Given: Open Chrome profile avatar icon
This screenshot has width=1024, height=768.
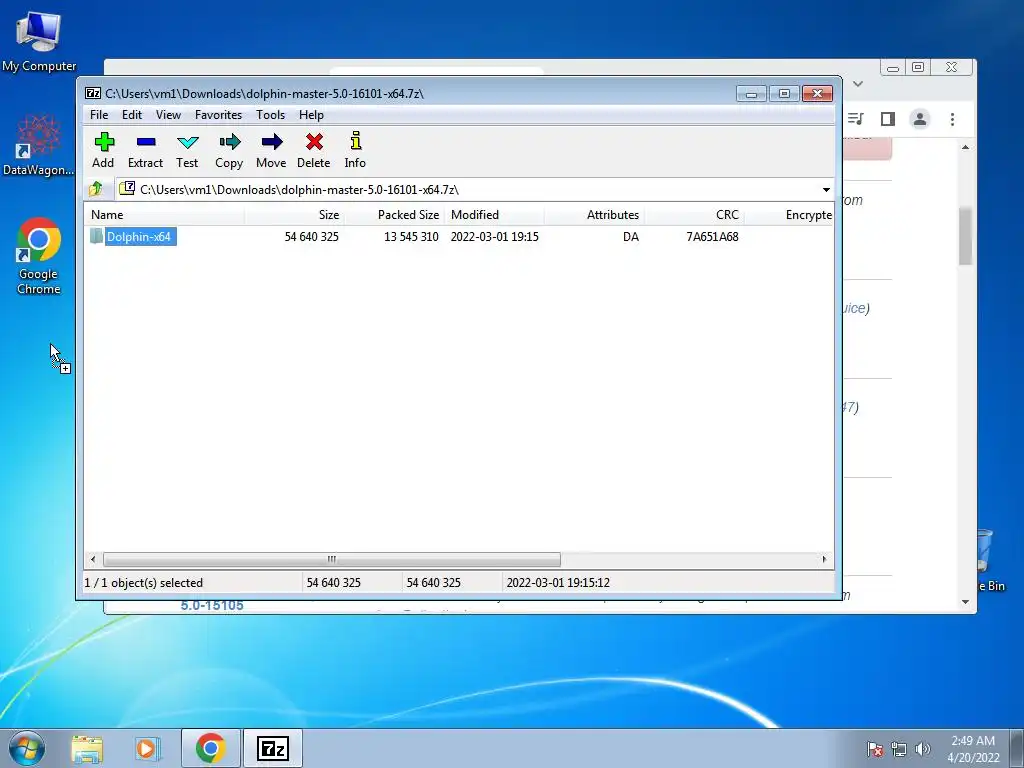Looking at the screenshot, I should (x=920, y=119).
